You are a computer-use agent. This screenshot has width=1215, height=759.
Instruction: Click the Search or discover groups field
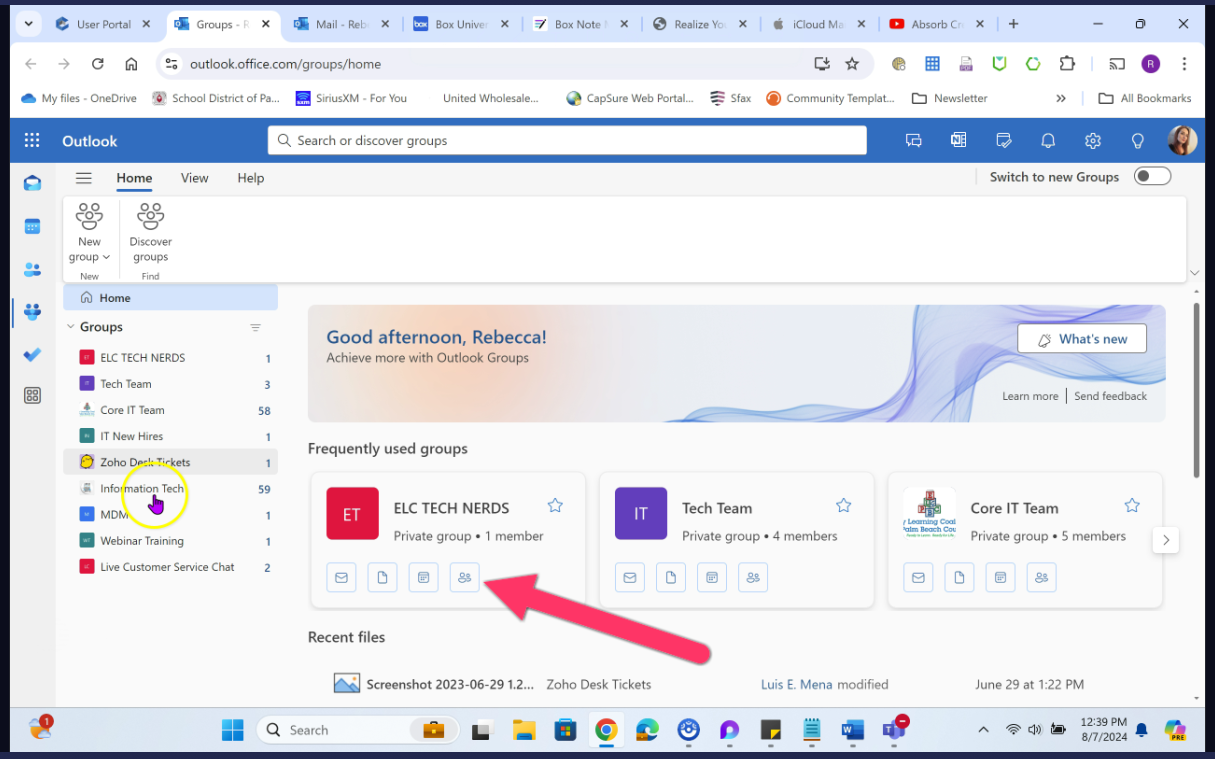tap(567, 141)
